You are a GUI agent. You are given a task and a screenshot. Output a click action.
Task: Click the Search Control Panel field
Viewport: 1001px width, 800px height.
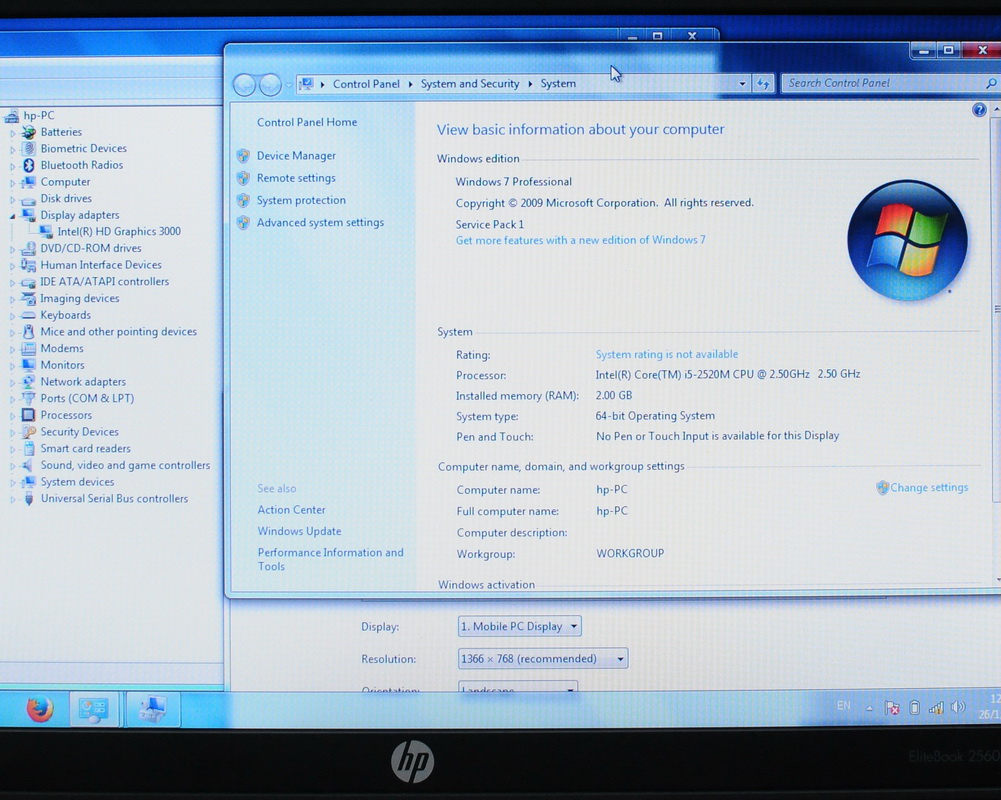[884, 83]
